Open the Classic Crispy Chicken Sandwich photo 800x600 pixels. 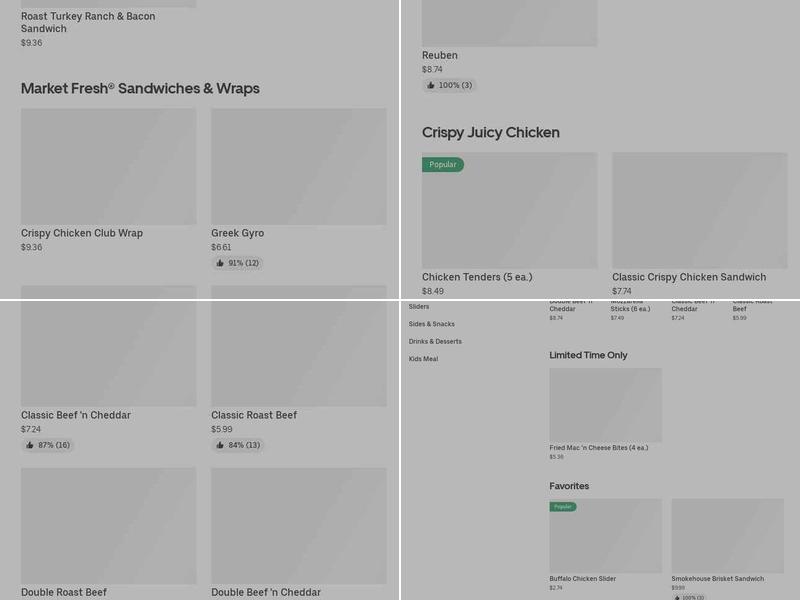tap(699, 210)
